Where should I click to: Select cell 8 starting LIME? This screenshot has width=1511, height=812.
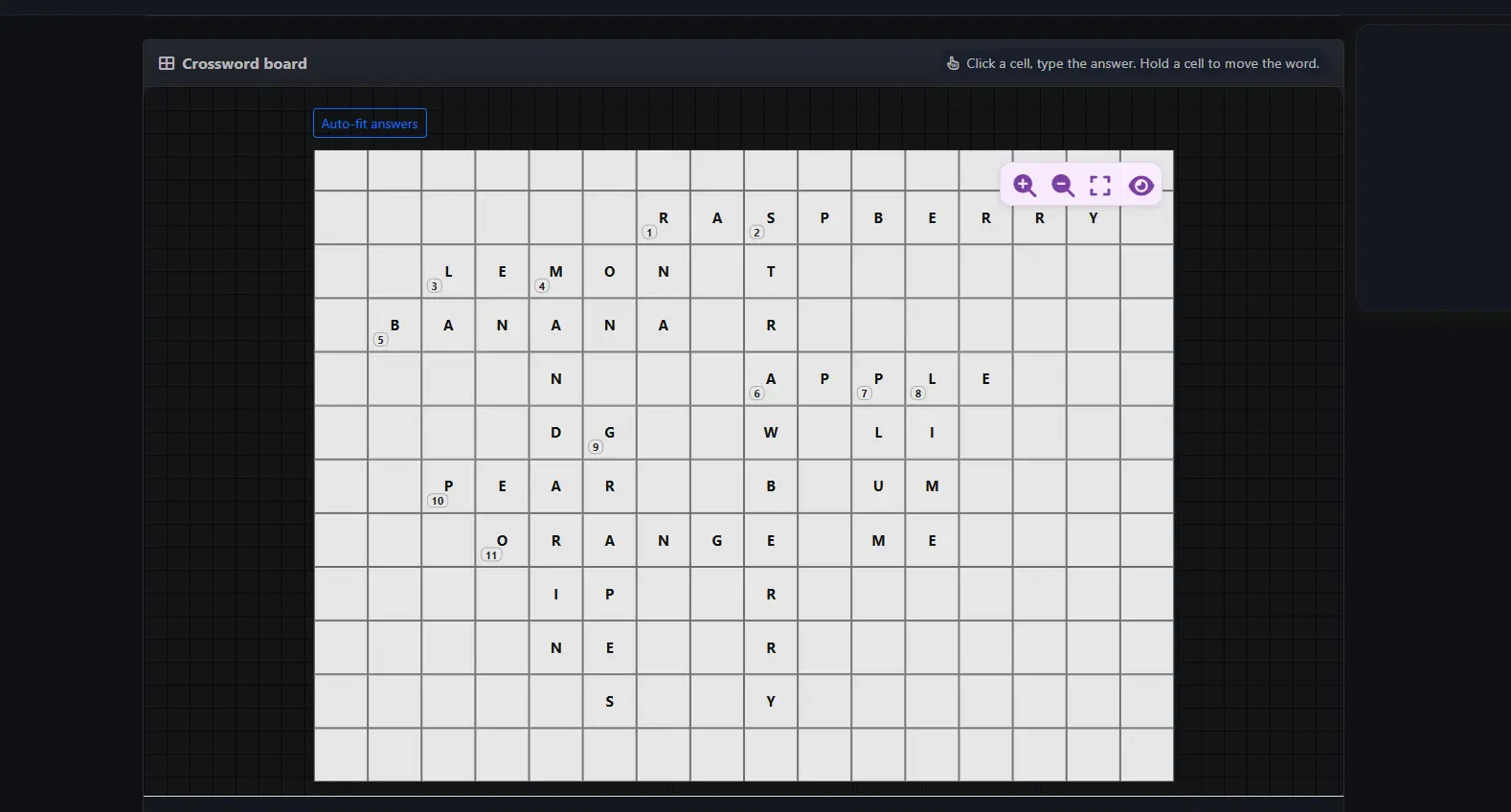click(x=932, y=378)
